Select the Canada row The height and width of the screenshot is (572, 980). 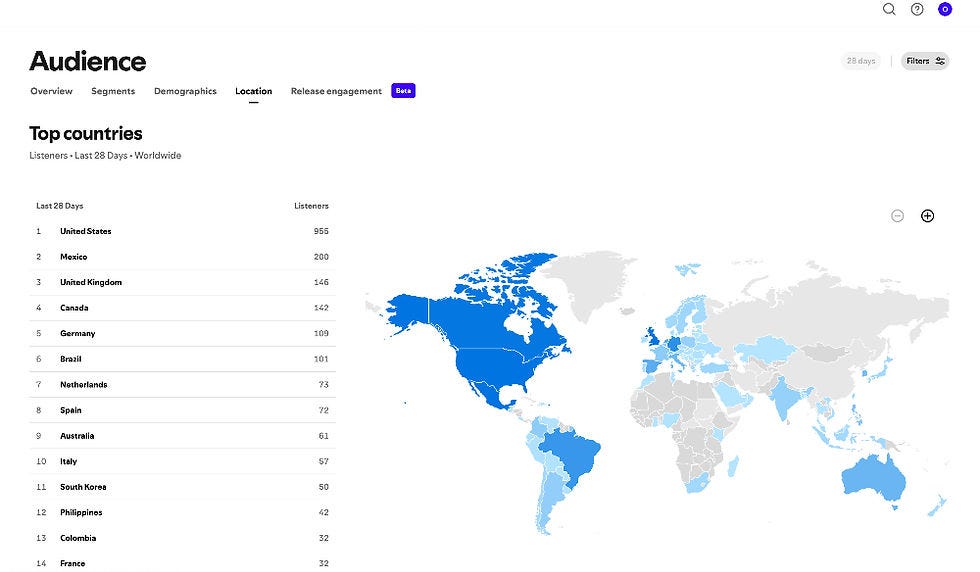[x=182, y=308]
